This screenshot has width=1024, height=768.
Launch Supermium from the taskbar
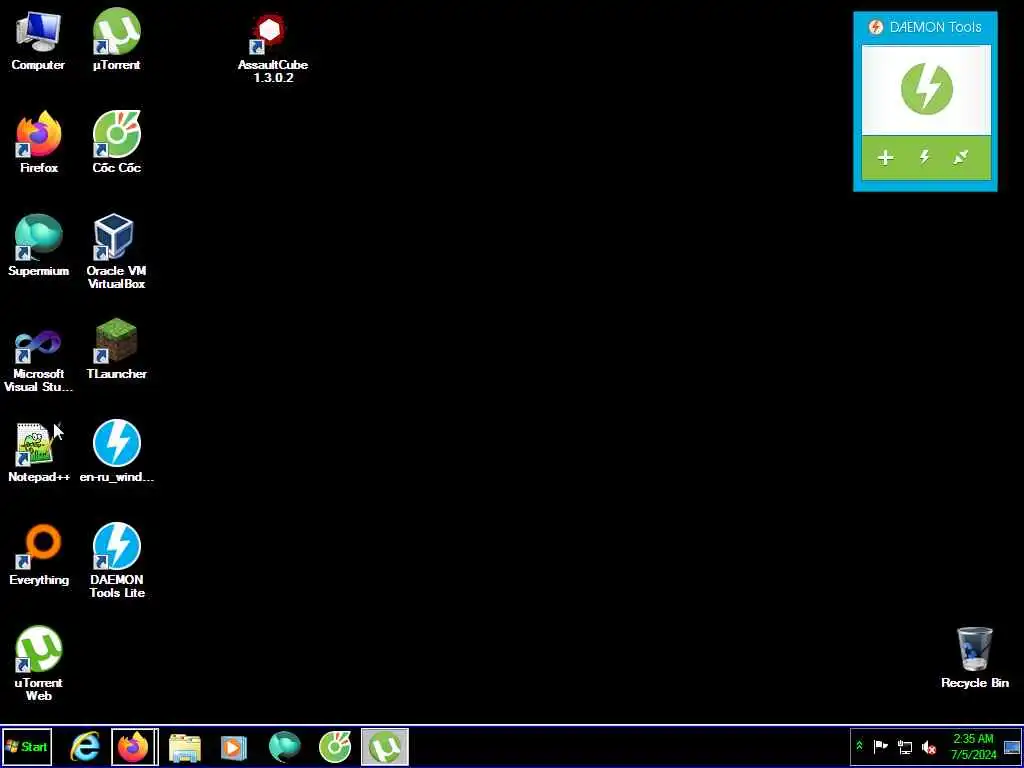click(x=284, y=747)
